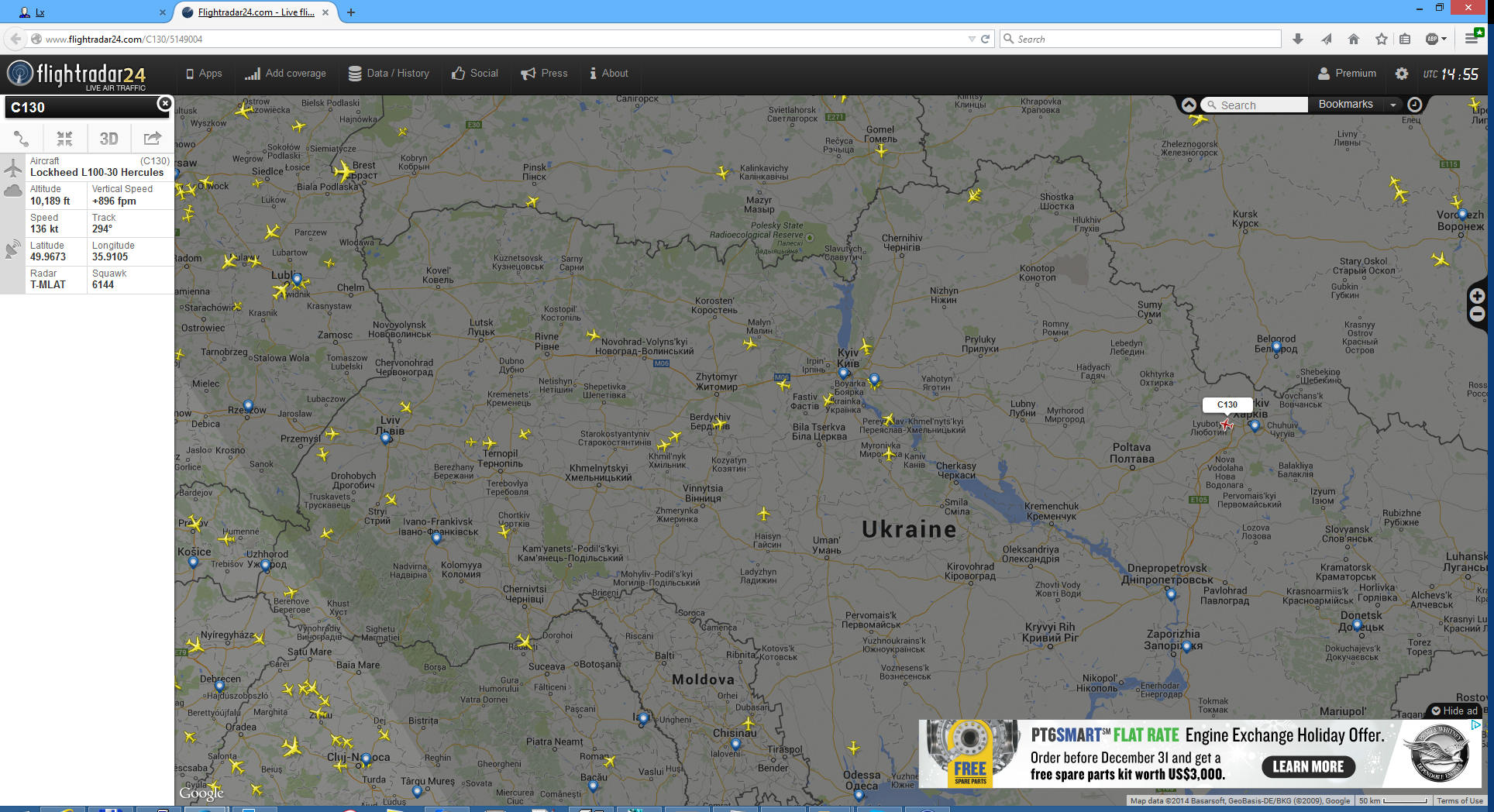
Task: Collapse the map search bar chevron
Action: 1189,105
